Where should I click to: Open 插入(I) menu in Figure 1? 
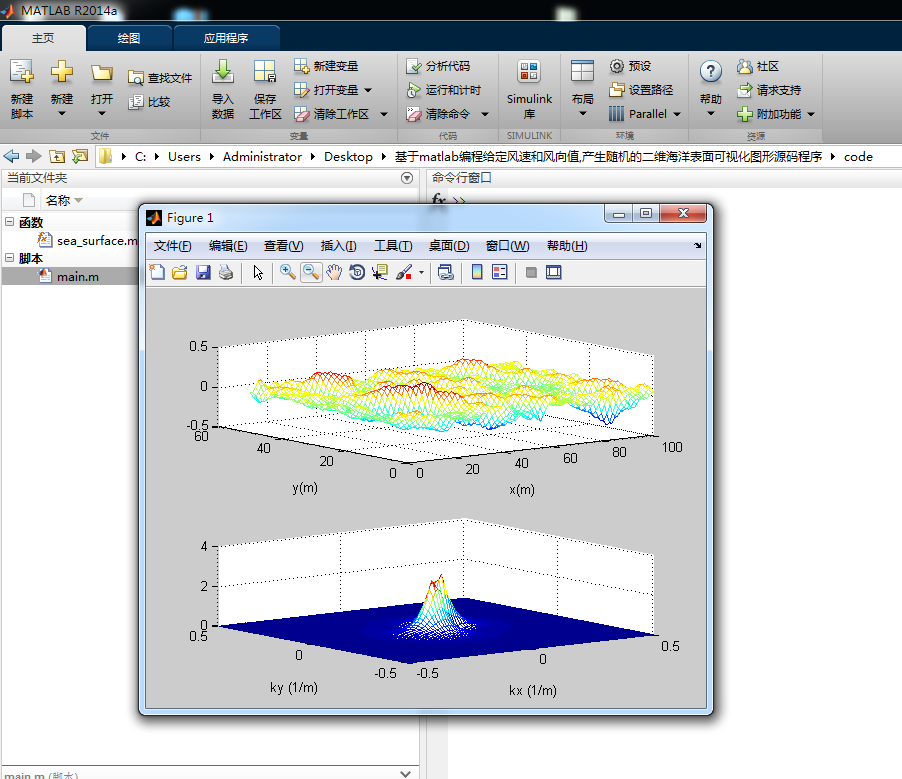(338, 246)
